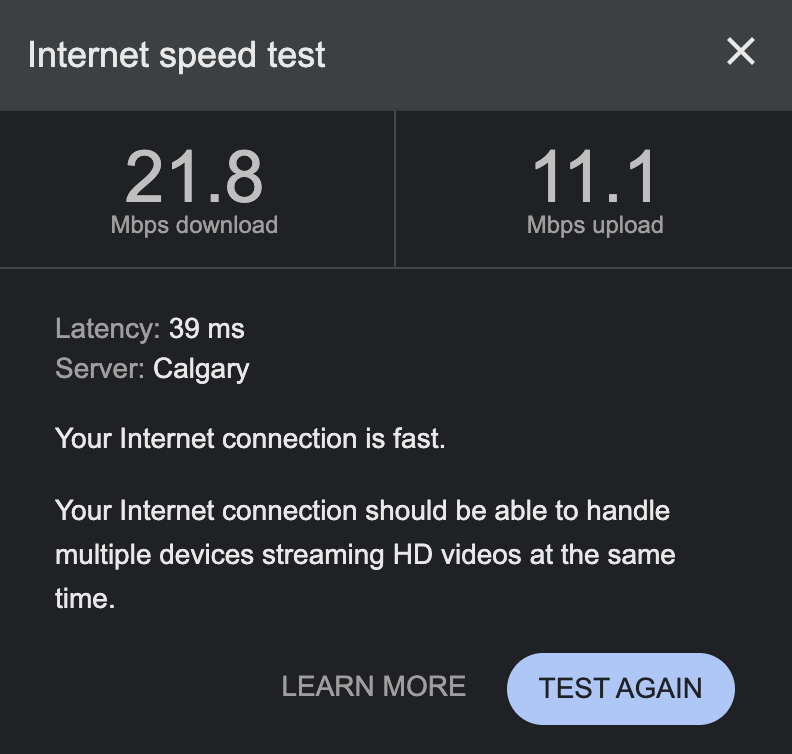Click the "Latency:" label
This screenshot has width=792, height=754.
click(107, 328)
